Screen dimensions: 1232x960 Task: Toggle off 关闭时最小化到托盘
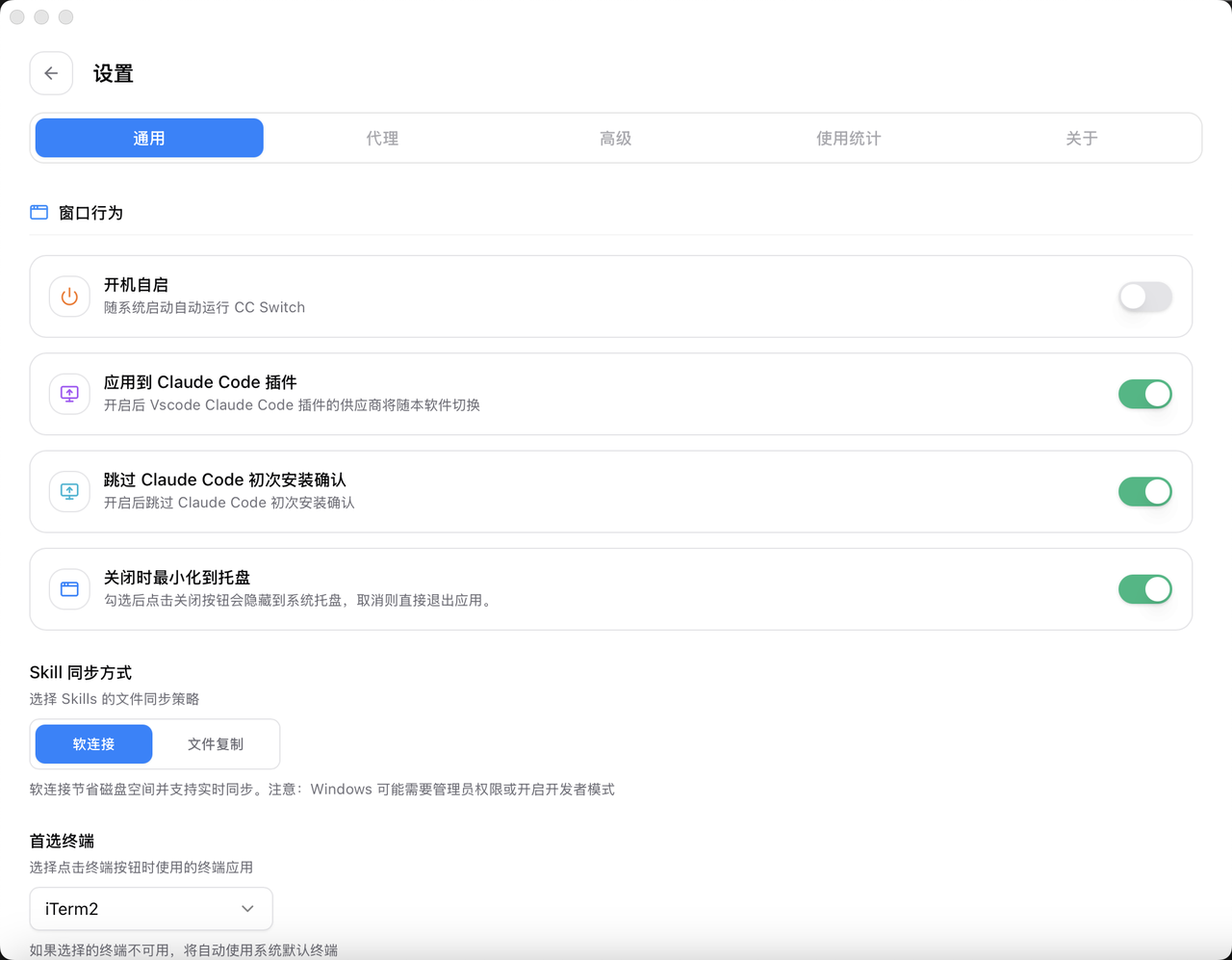coord(1144,588)
